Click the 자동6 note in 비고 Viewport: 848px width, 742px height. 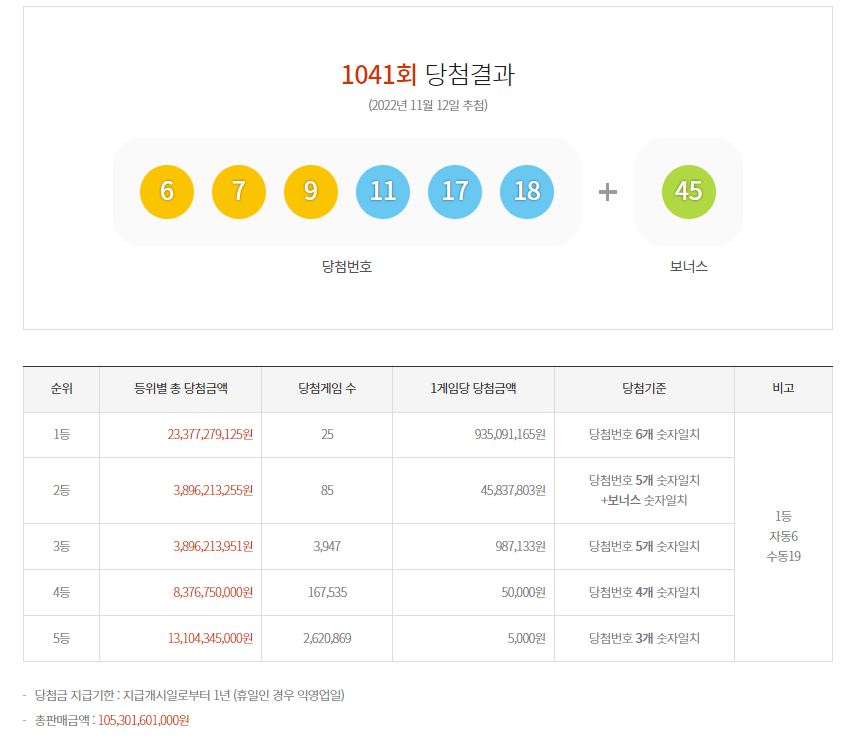(783, 536)
